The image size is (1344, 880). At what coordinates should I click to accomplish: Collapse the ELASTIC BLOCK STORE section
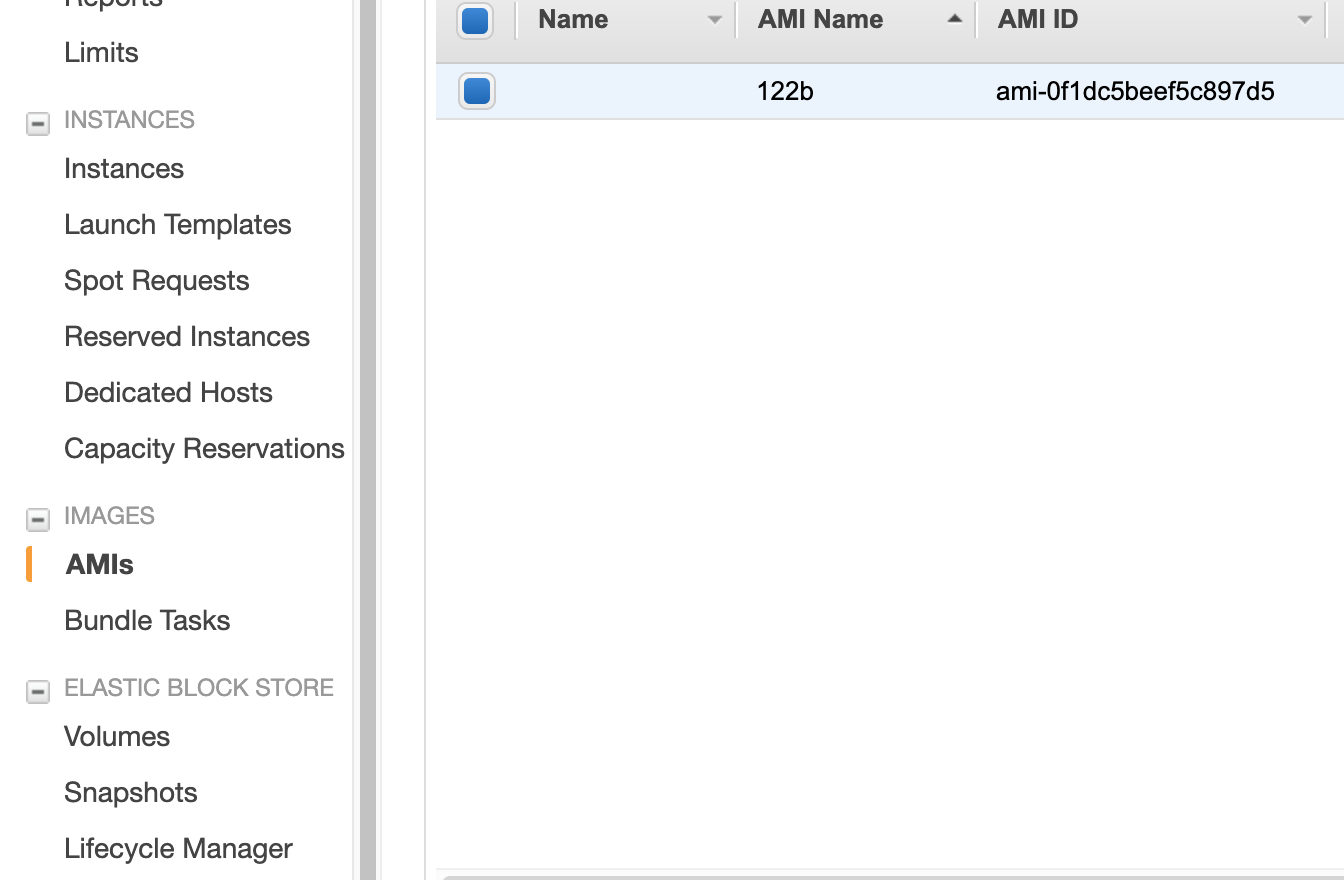tap(38, 691)
